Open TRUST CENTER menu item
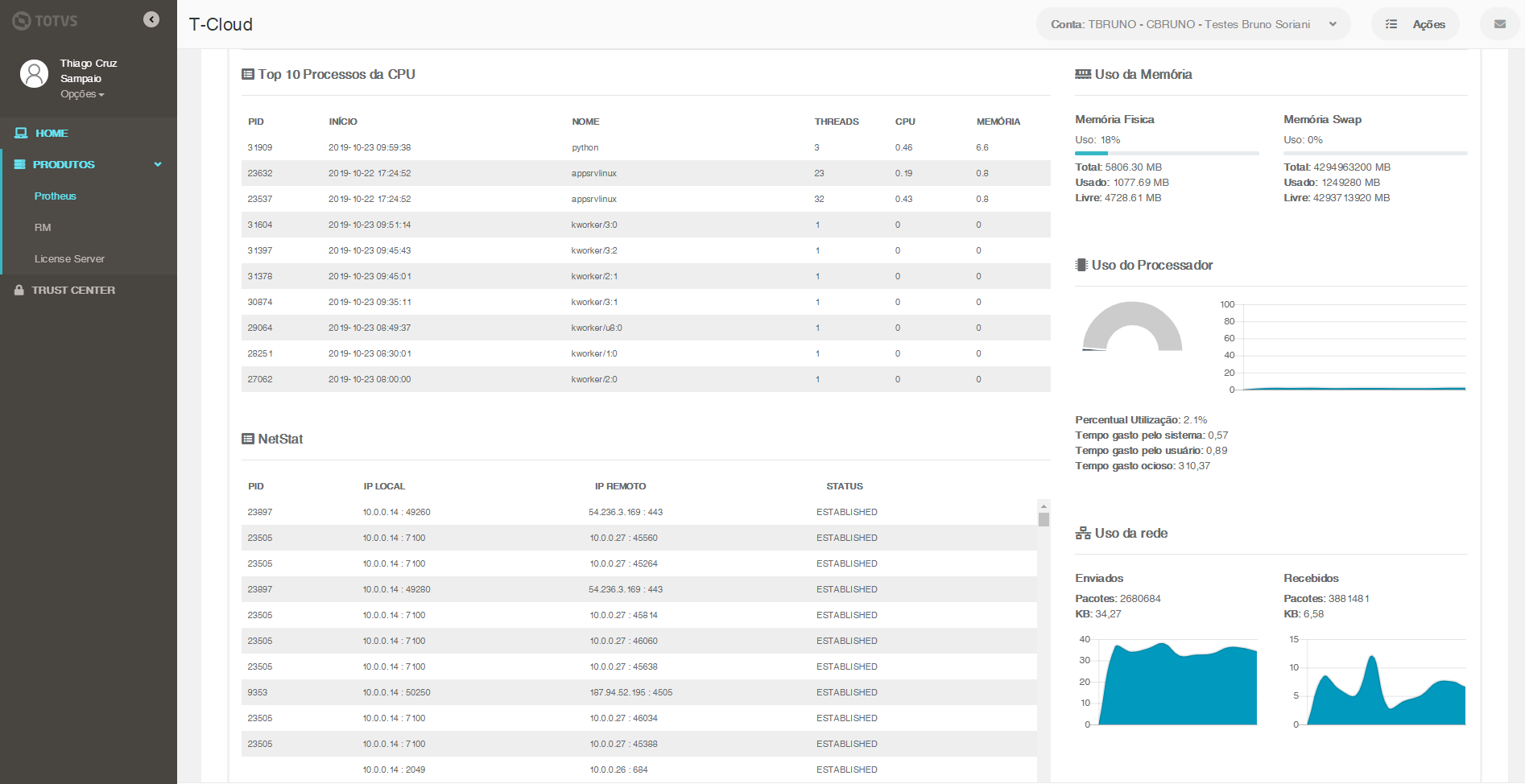The image size is (1525, 784). coord(73,290)
